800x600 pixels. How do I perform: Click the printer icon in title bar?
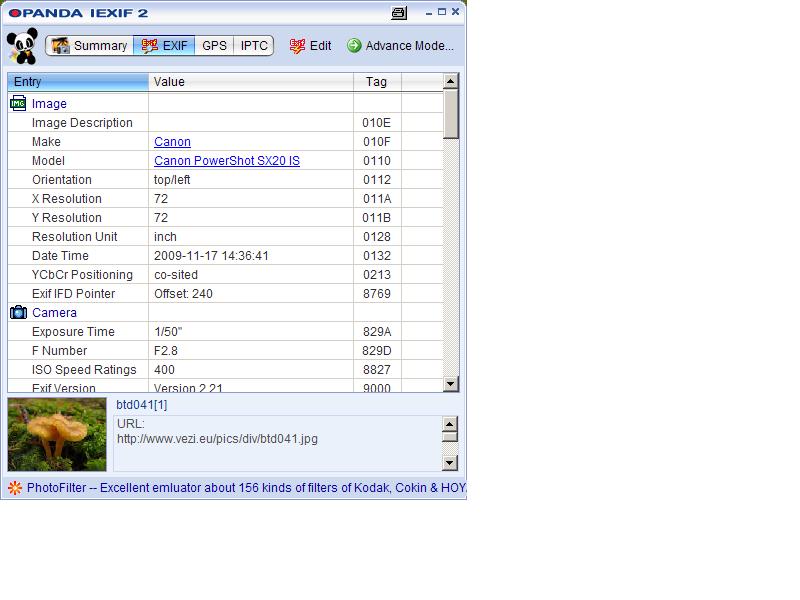coord(400,13)
